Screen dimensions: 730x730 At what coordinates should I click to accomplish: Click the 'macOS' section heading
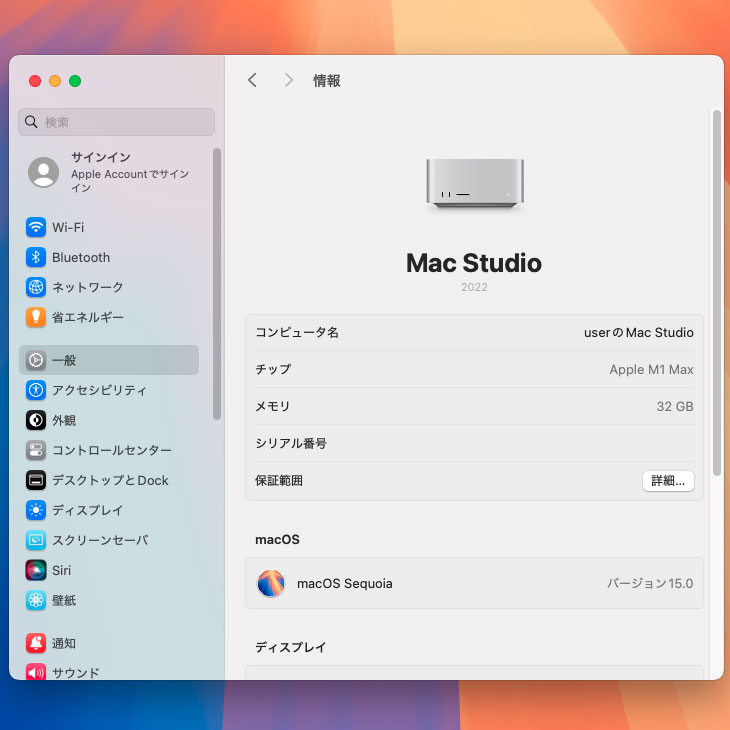point(277,540)
